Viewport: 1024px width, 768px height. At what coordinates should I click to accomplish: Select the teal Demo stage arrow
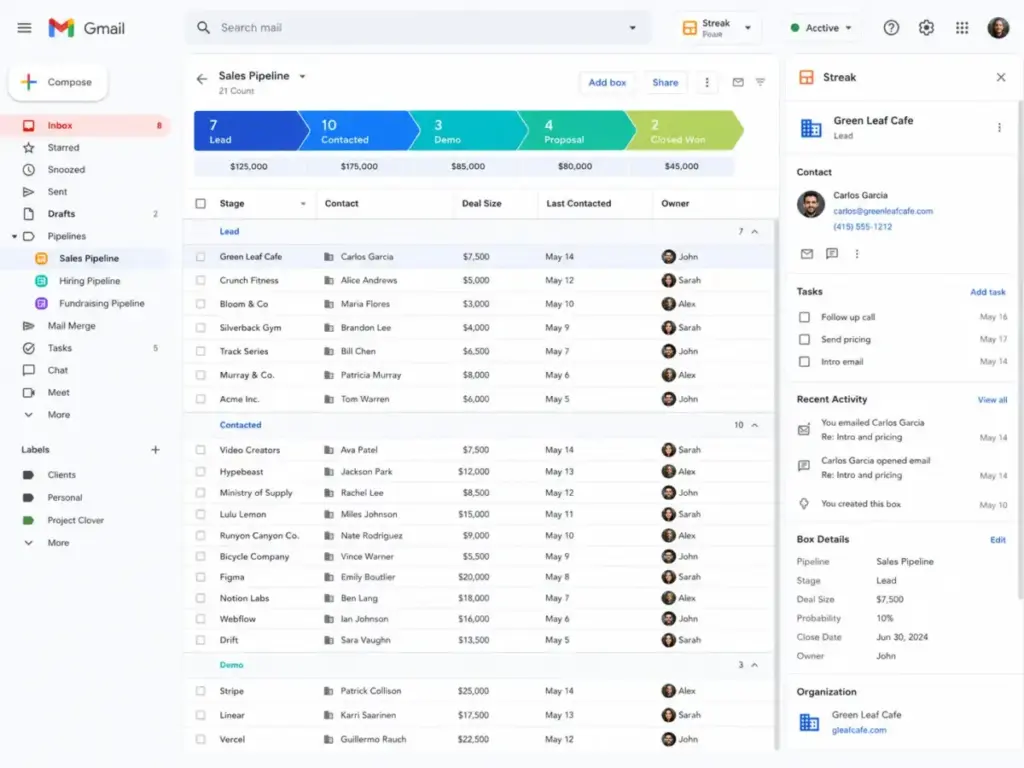coord(467,131)
